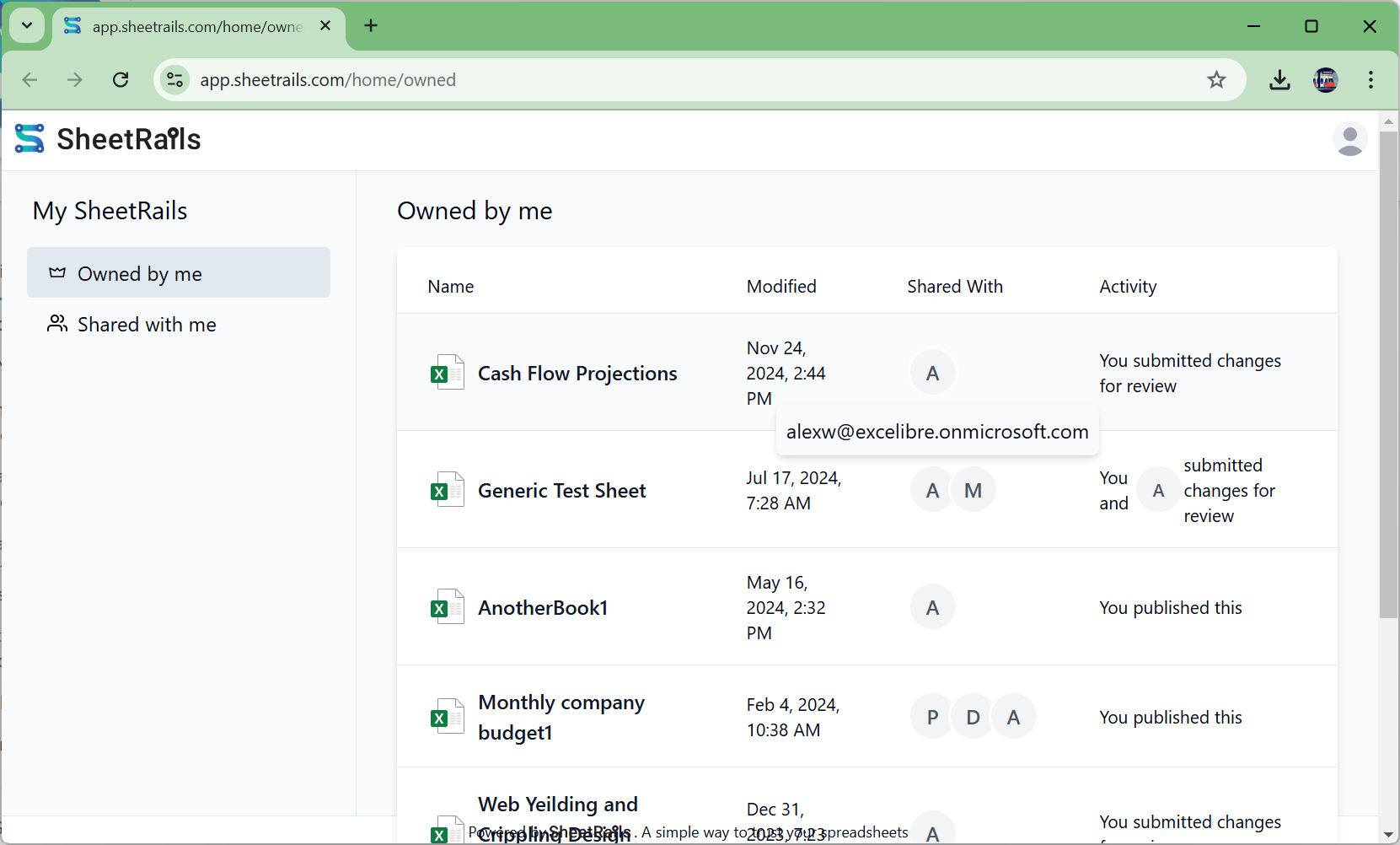This screenshot has height=845, width=1400.
Task: Click the Excel icon for Cash Flow Projections
Action: [x=447, y=373]
